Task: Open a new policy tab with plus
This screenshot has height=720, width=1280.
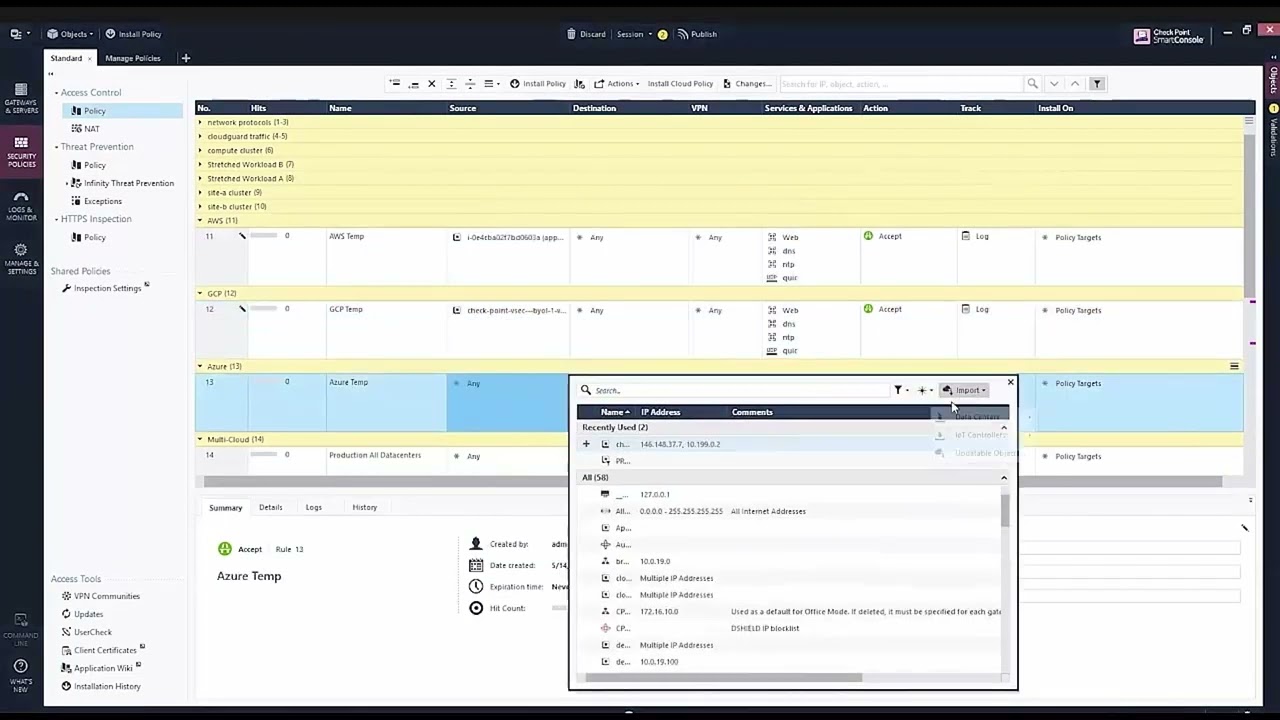Action: (x=185, y=58)
